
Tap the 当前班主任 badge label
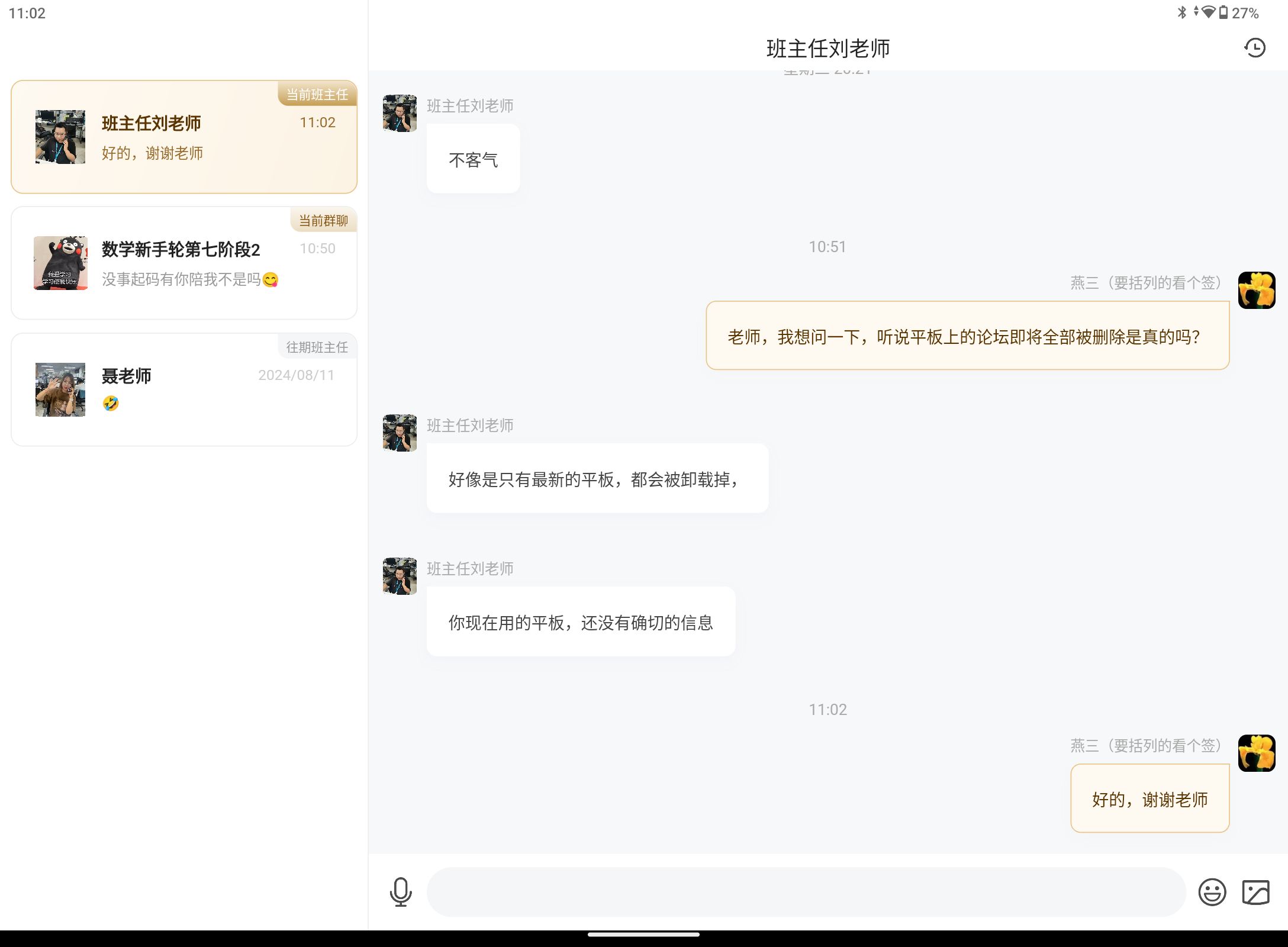(317, 95)
